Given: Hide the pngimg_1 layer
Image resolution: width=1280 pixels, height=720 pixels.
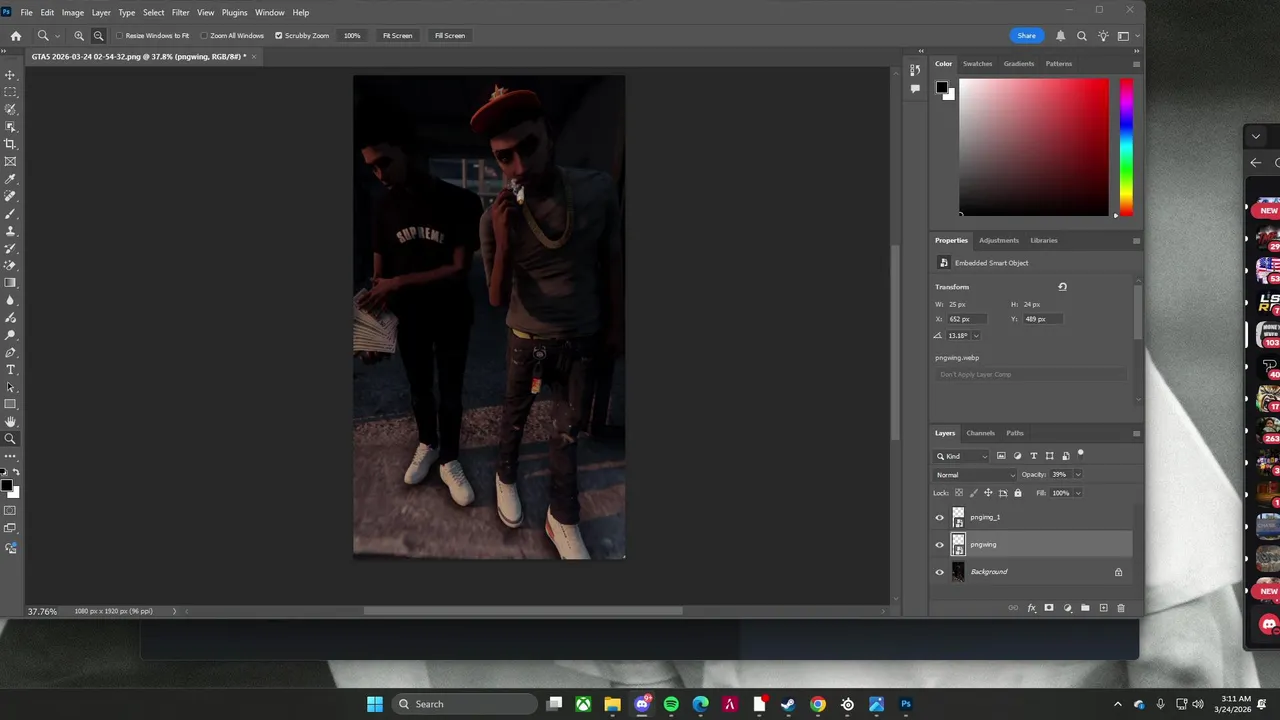Looking at the screenshot, I should pos(939,517).
